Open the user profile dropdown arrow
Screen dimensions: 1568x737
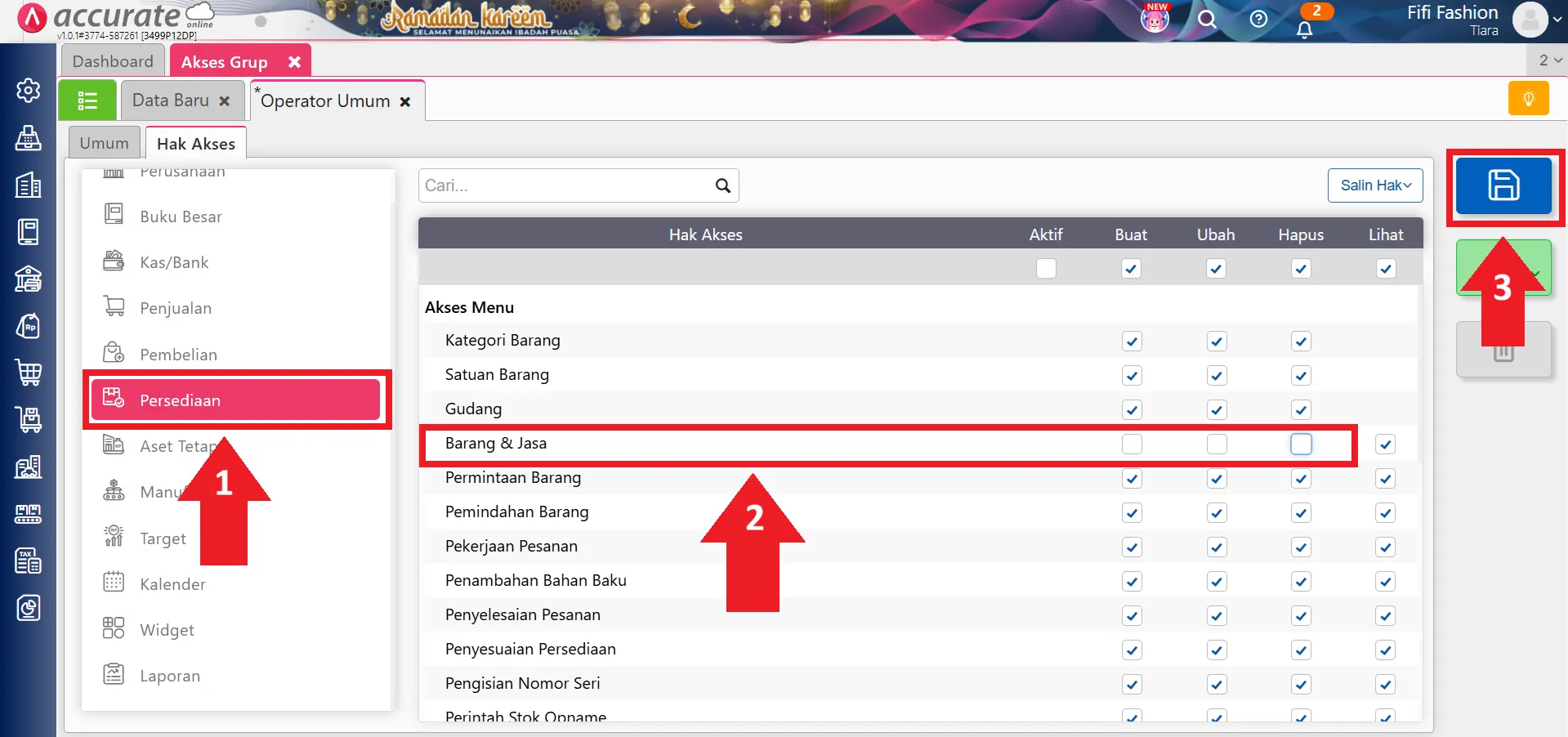pos(1557,18)
